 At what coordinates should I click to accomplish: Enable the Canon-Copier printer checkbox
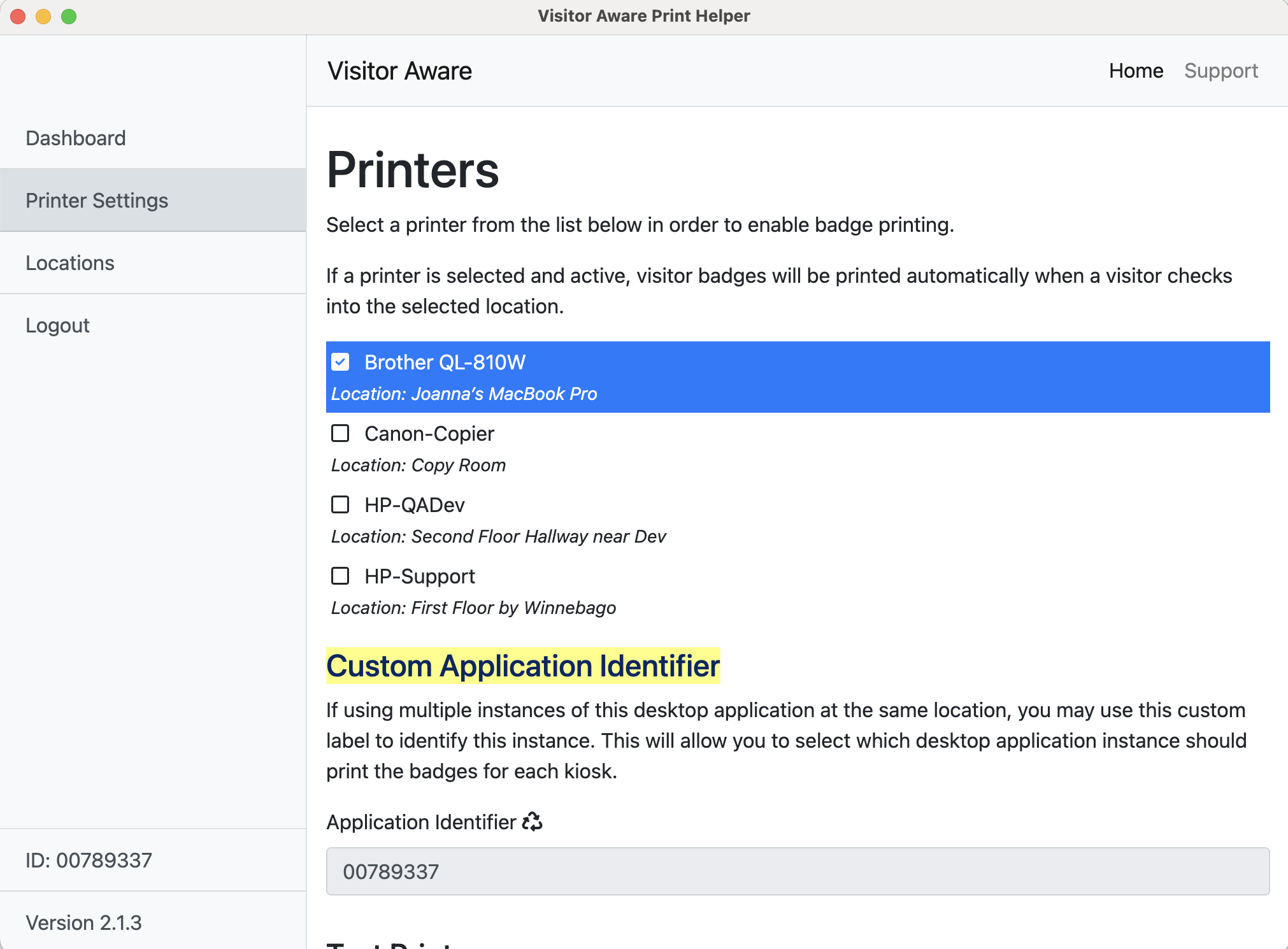(340, 434)
